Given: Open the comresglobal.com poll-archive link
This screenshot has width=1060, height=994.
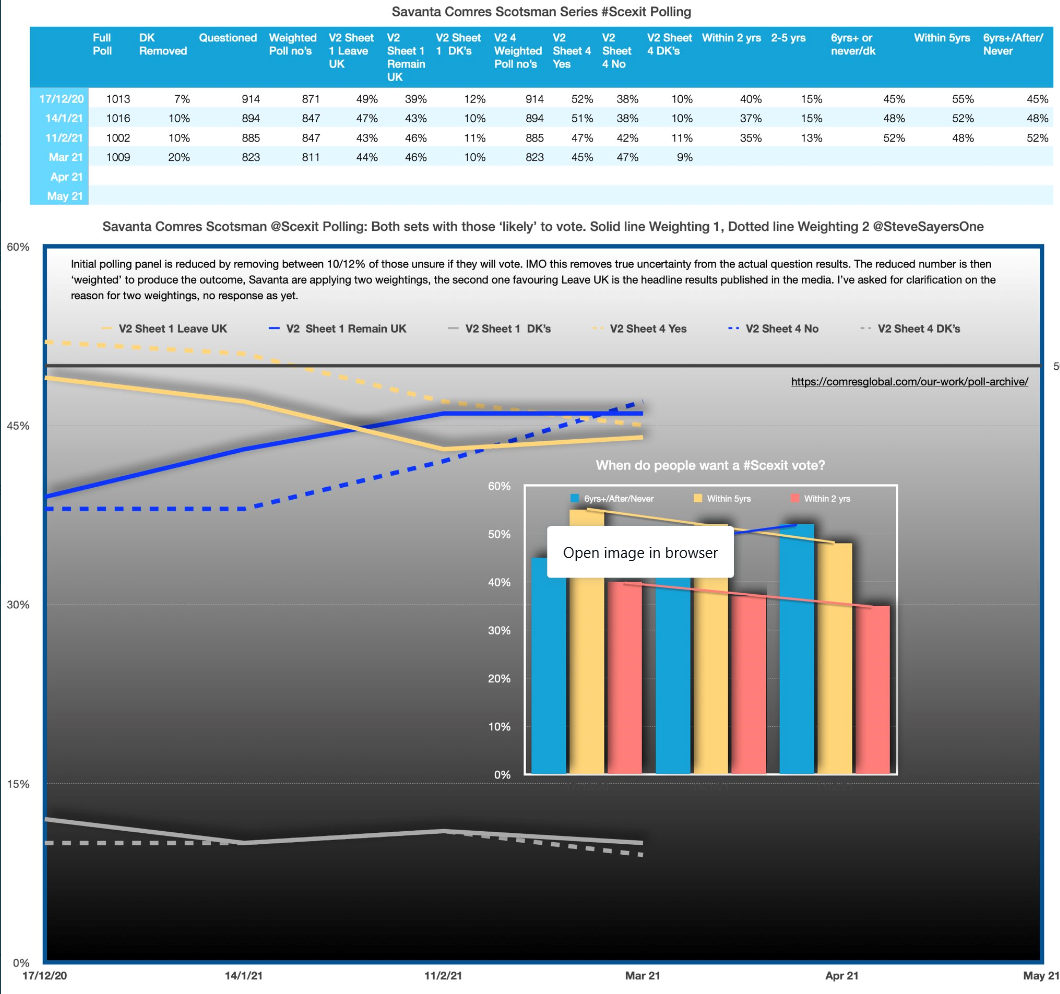Looking at the screenshot, I should click(x=909, y=382).
